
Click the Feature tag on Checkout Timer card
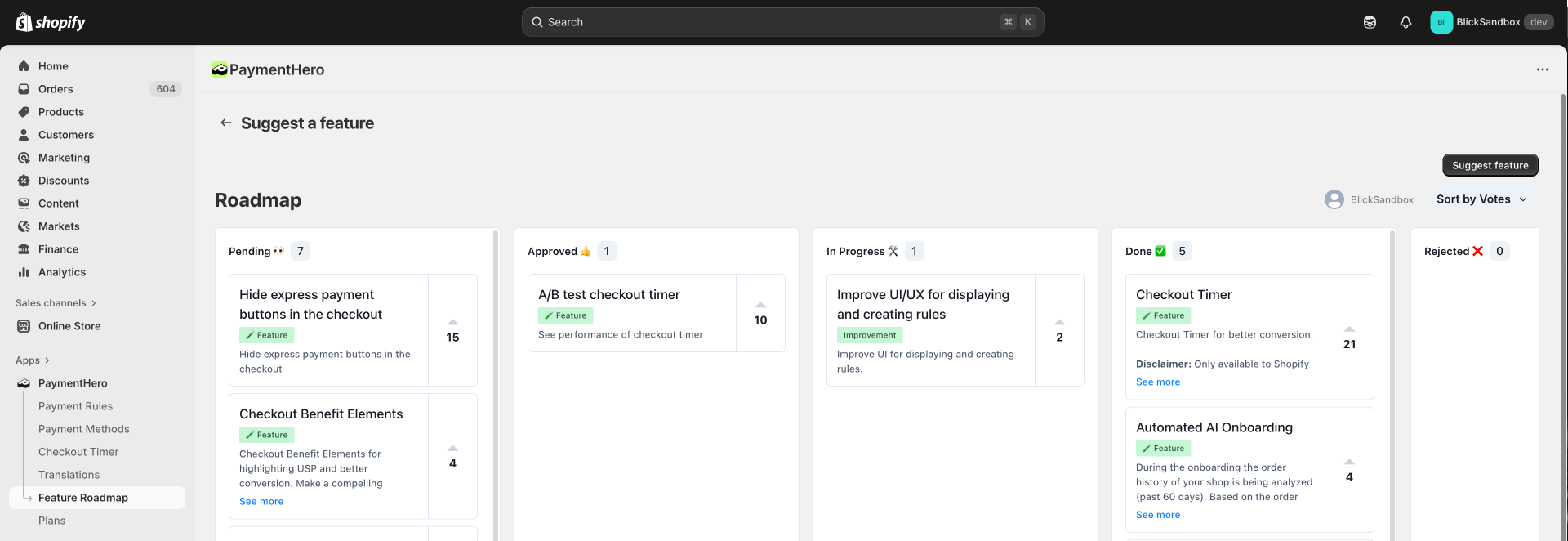tap(1164, 315)
